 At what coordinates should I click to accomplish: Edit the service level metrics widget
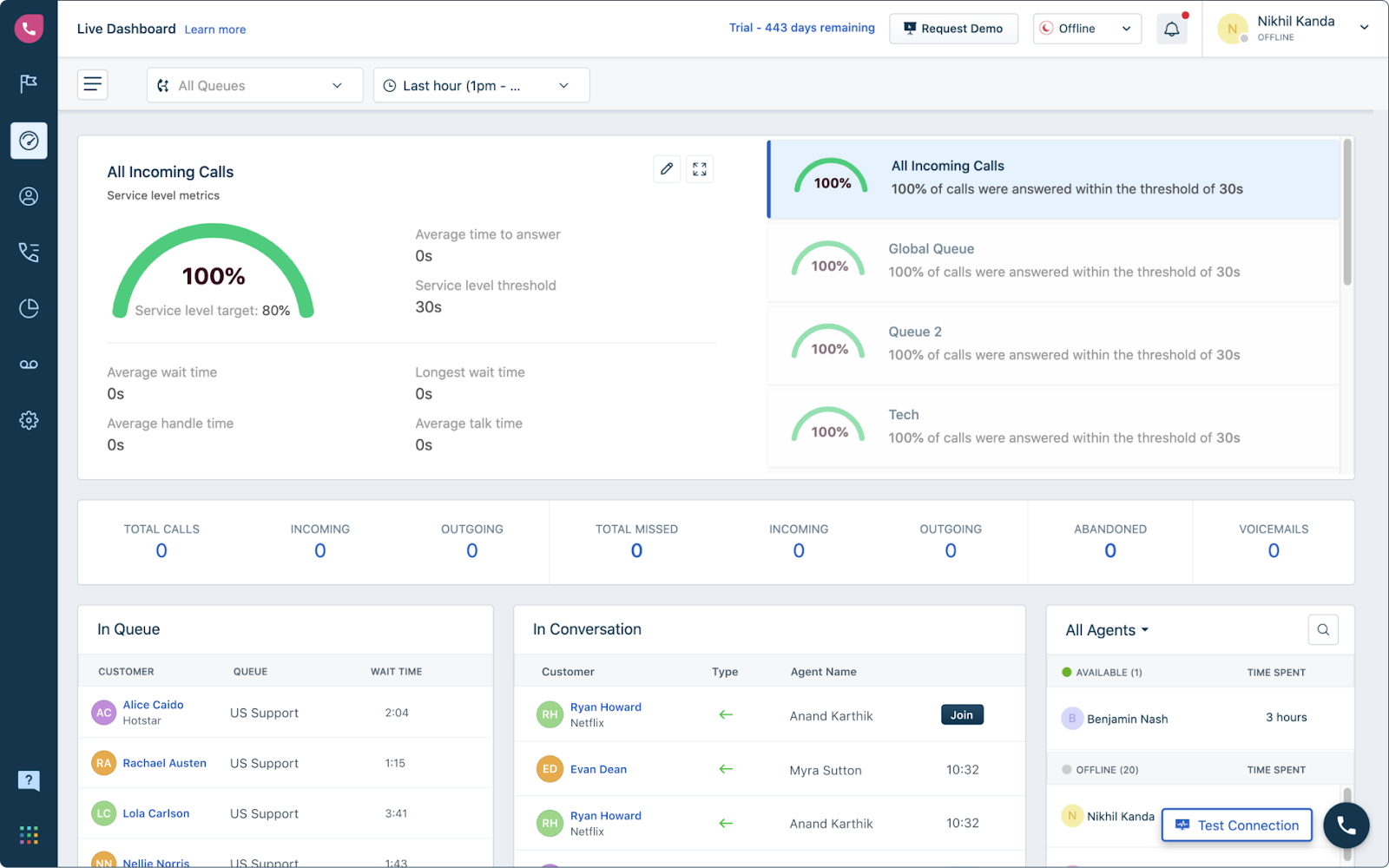pos(667,168)
